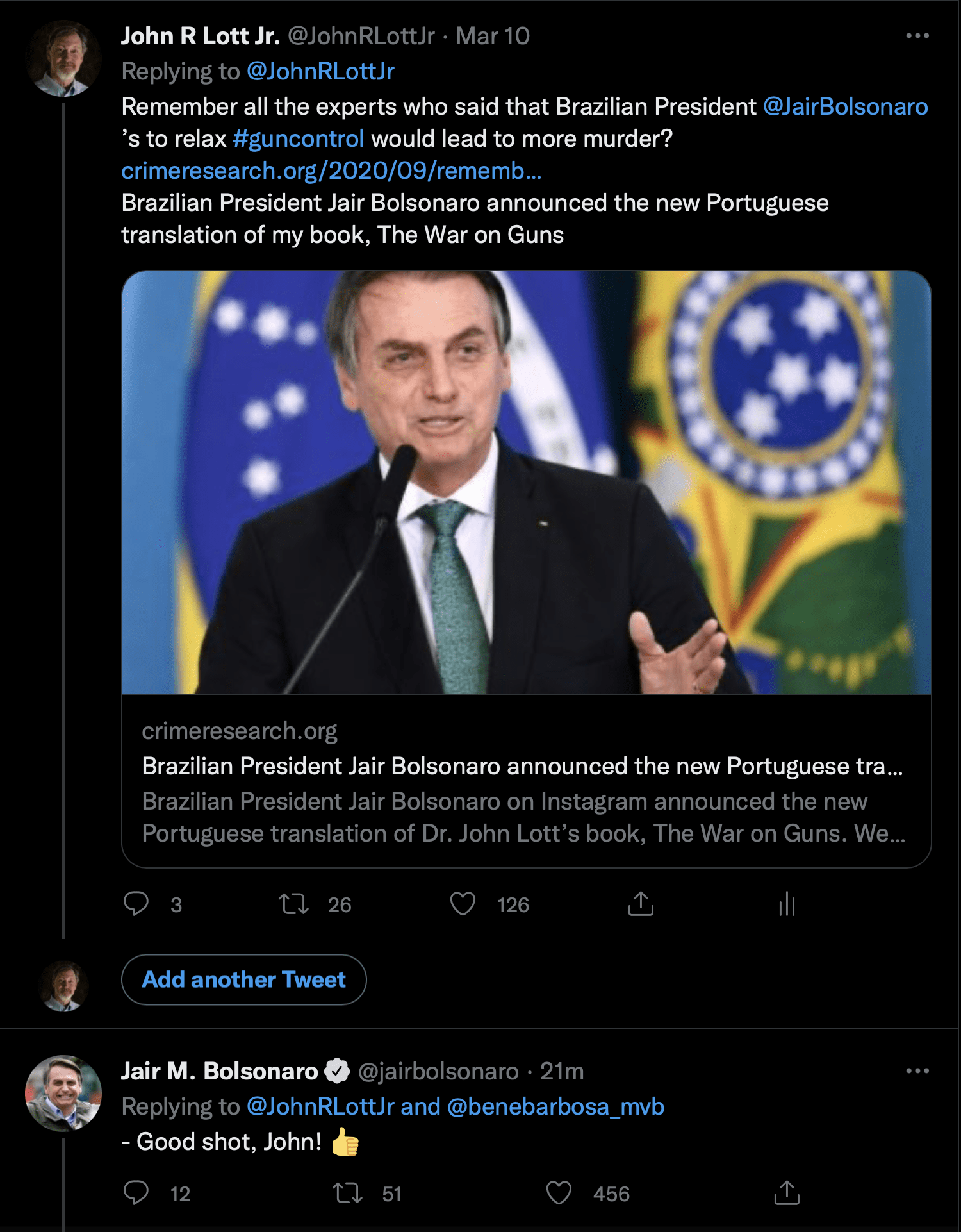Click the crimeresearch.org card headline
This screenshot has height=1232, width=961.
pyautogui.click(x=522, y=766)
